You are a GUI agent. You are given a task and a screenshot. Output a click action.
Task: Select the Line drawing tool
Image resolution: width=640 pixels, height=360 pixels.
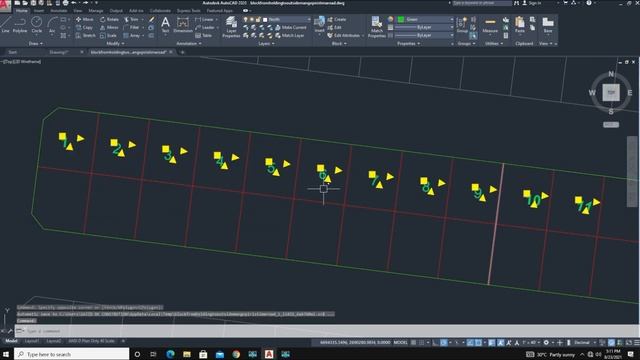tap(5, 24)
